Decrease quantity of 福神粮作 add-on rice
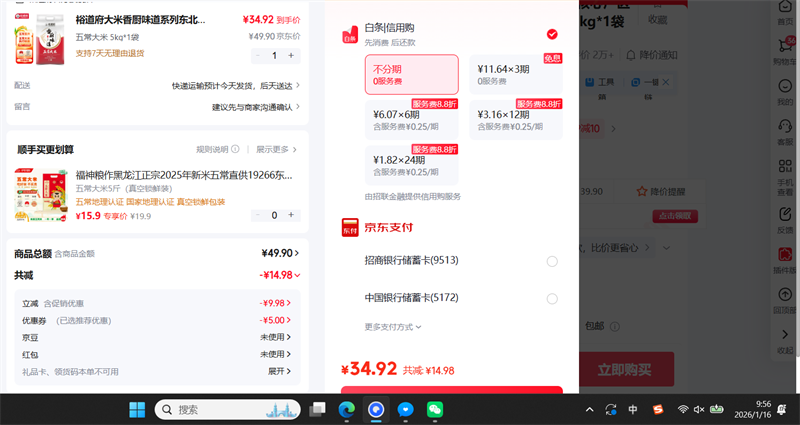Image resolution: width=800 pixels, height=425 pixels. point(258,215)
